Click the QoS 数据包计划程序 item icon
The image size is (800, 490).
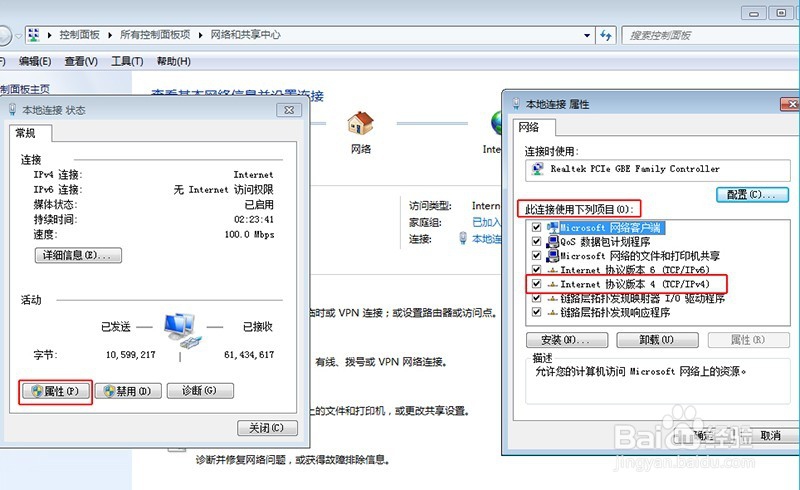click(x=553, y=241)
